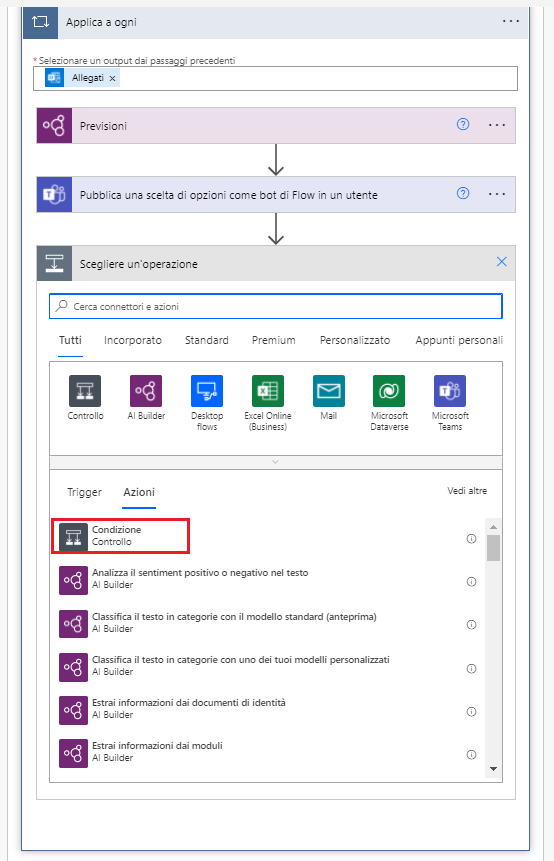Viewport: 554px width, 861px height.
Task: Switch to the Appunti personali tab
Action: point(459,340)
